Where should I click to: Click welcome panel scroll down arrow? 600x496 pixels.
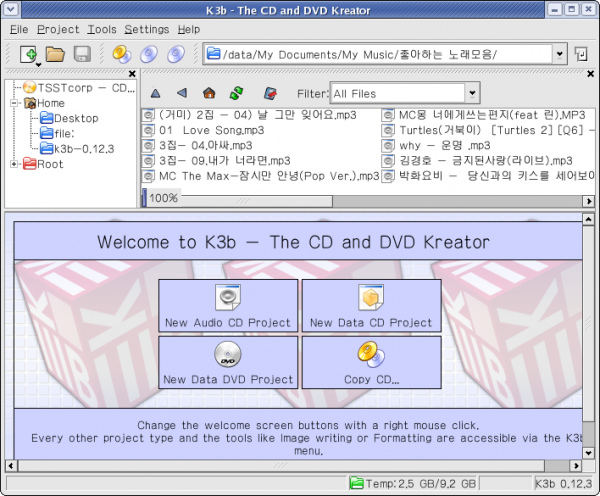(x=588, y=453)
